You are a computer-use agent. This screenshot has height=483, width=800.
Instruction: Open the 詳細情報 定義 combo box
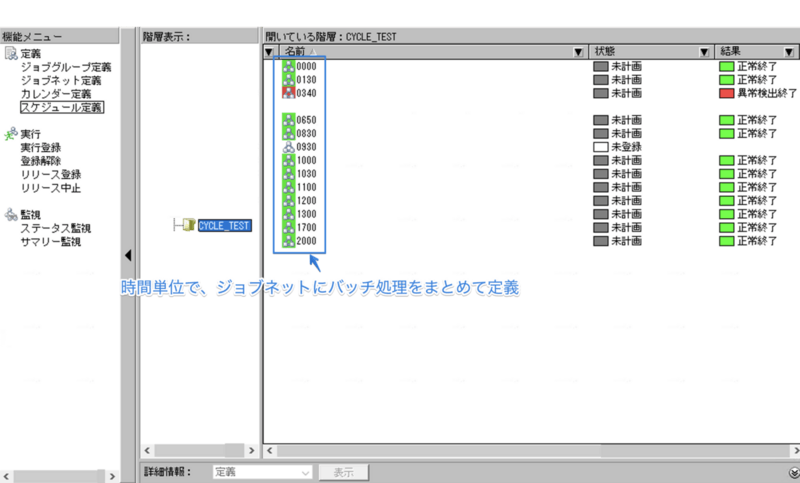click(262, 472)
